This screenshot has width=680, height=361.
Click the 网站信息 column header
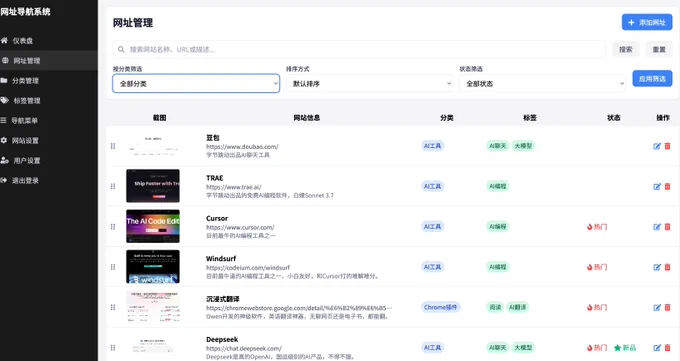307,118
